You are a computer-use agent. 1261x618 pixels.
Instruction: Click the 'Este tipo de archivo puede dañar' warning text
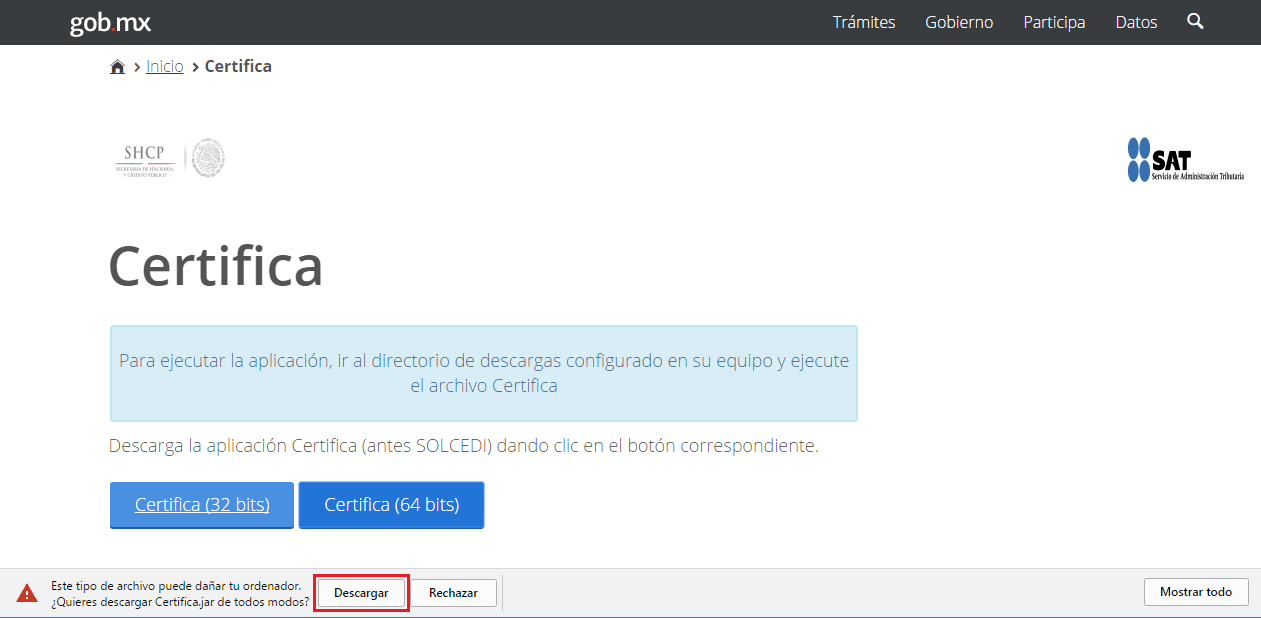(180, 594)
